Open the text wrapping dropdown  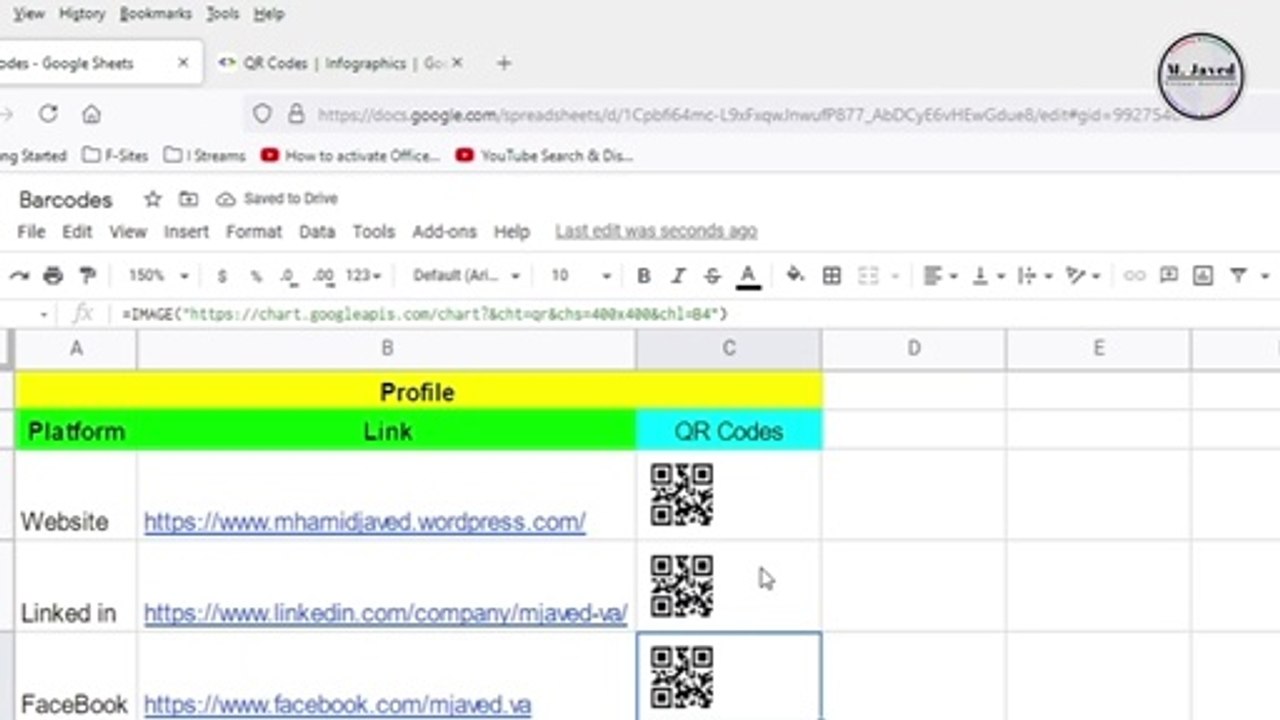(1033, 275)
